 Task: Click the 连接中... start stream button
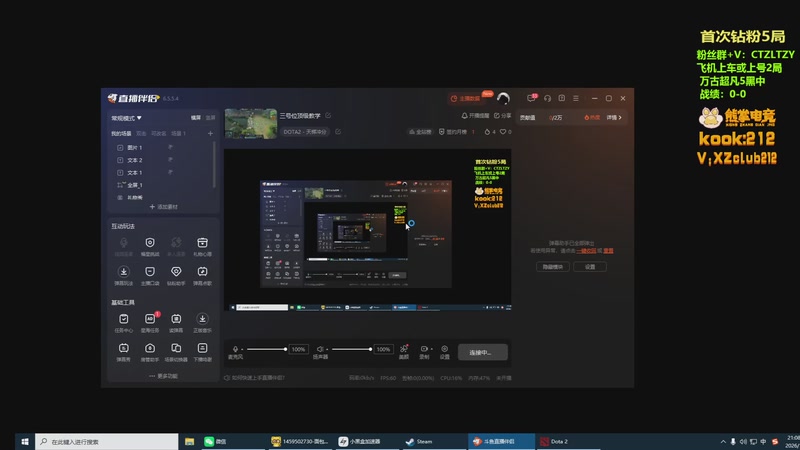pyautogui.click(x=483, y=352)
